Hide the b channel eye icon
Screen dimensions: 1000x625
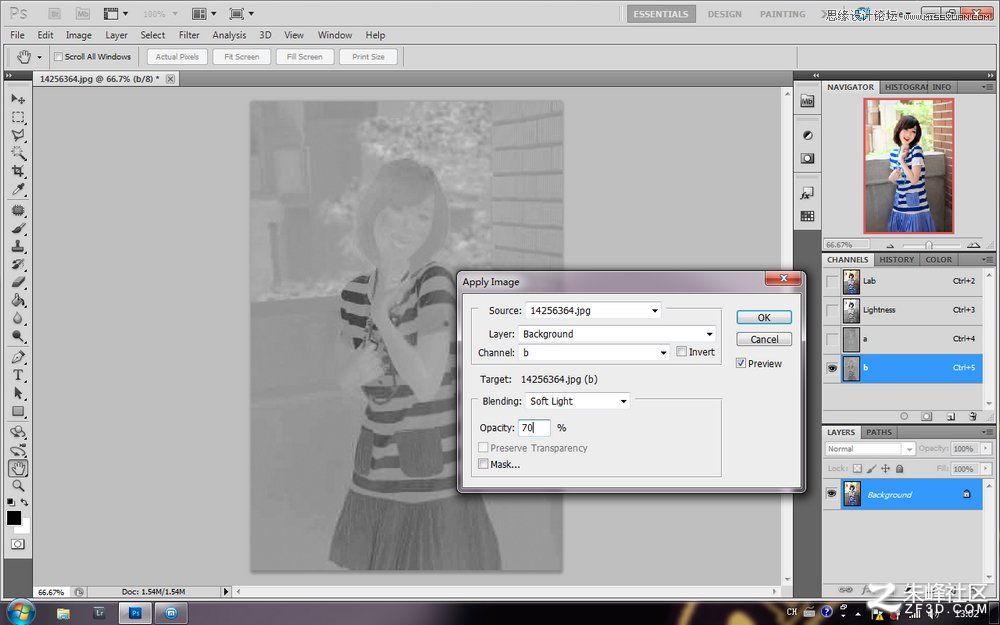click(x=832, y=368)
